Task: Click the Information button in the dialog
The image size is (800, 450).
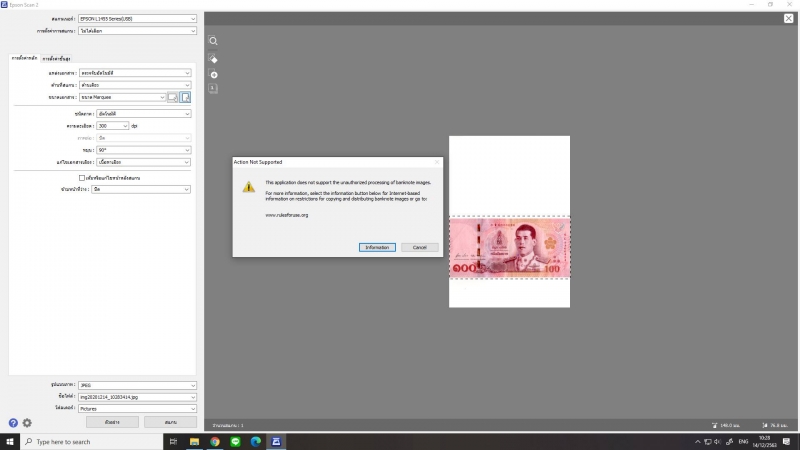Action: 377,247
